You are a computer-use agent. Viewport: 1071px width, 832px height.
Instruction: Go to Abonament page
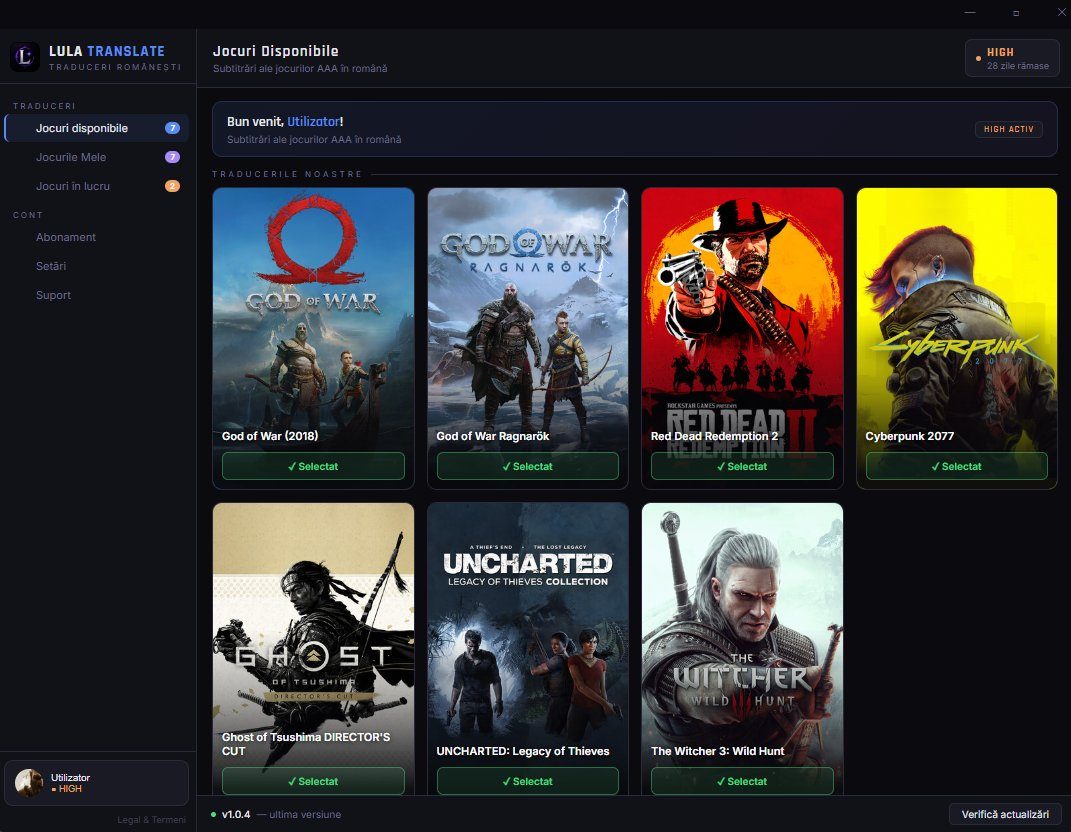coord(96,237)
